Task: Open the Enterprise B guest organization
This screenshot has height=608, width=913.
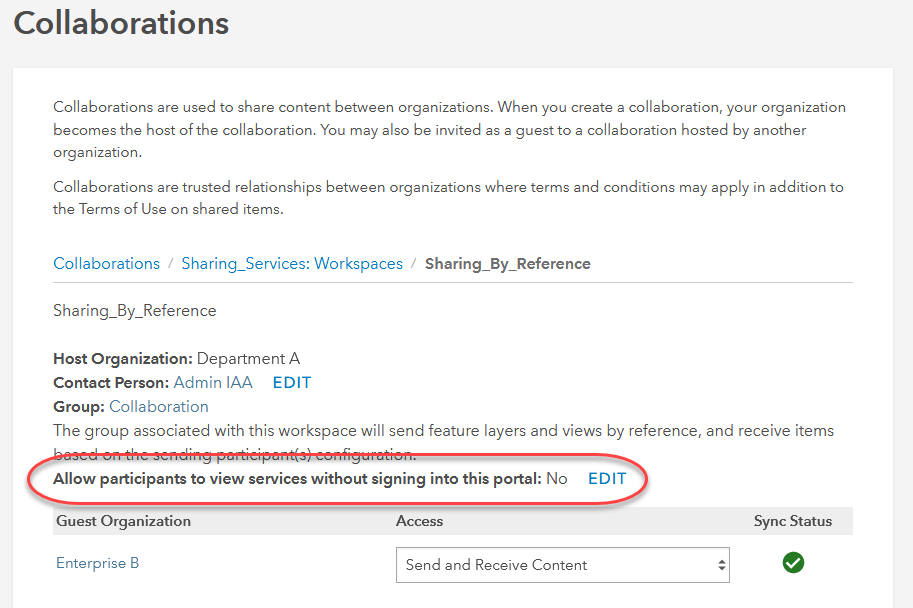Action: coord(98,563)
